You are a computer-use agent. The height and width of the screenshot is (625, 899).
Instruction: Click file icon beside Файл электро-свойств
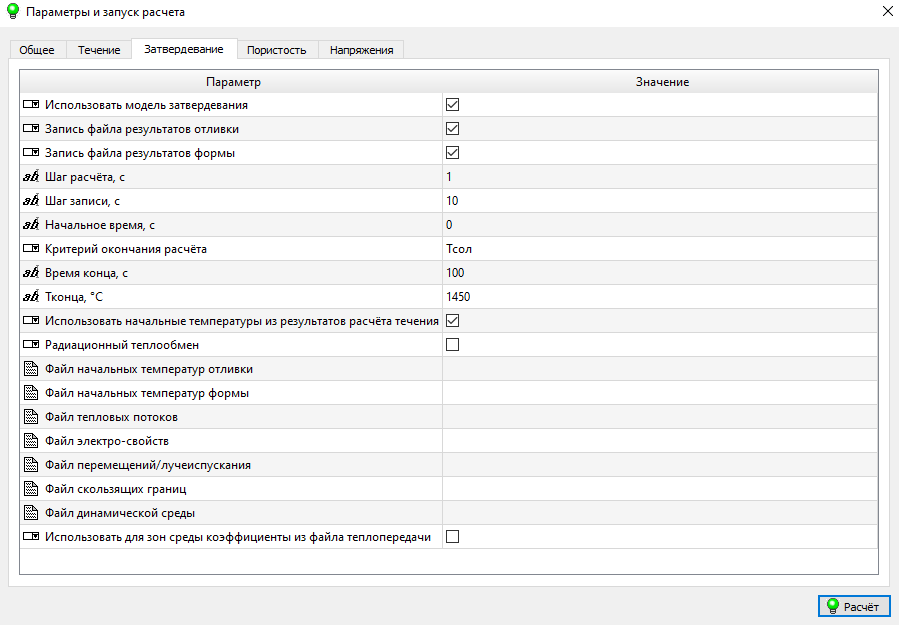coord(30,441)
